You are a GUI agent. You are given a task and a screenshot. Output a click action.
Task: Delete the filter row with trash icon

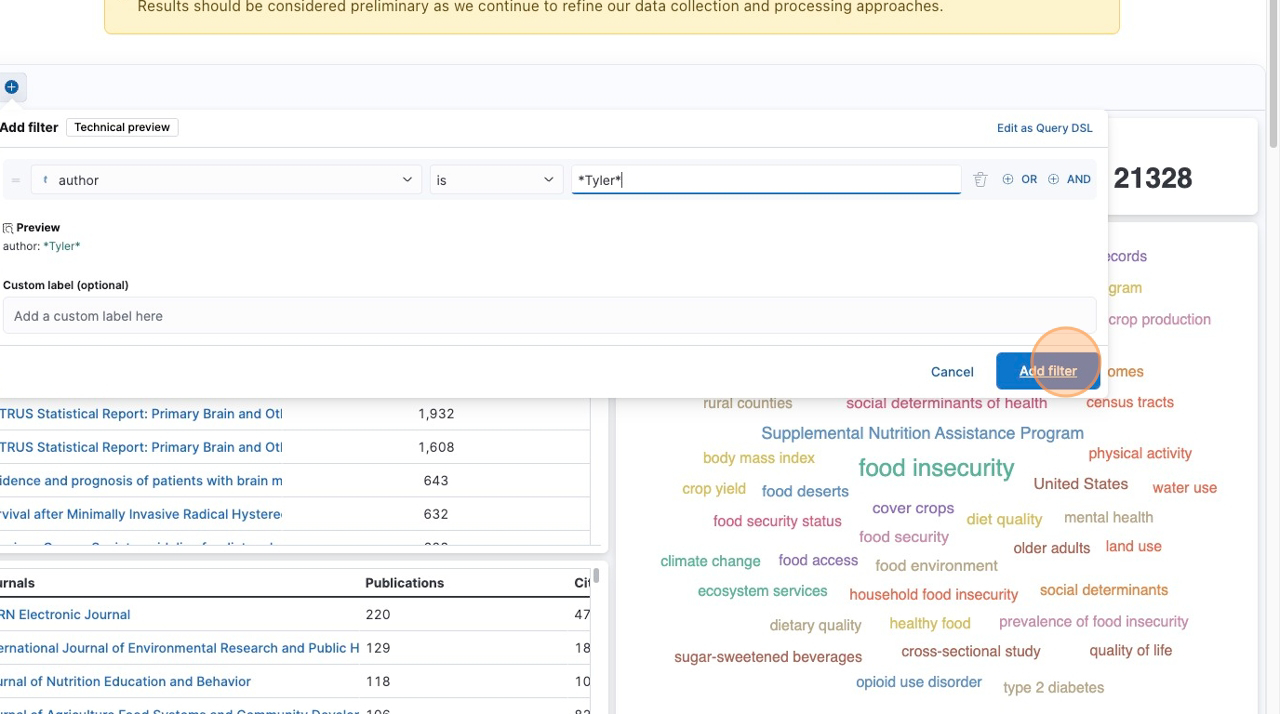[x=980, y=180]
